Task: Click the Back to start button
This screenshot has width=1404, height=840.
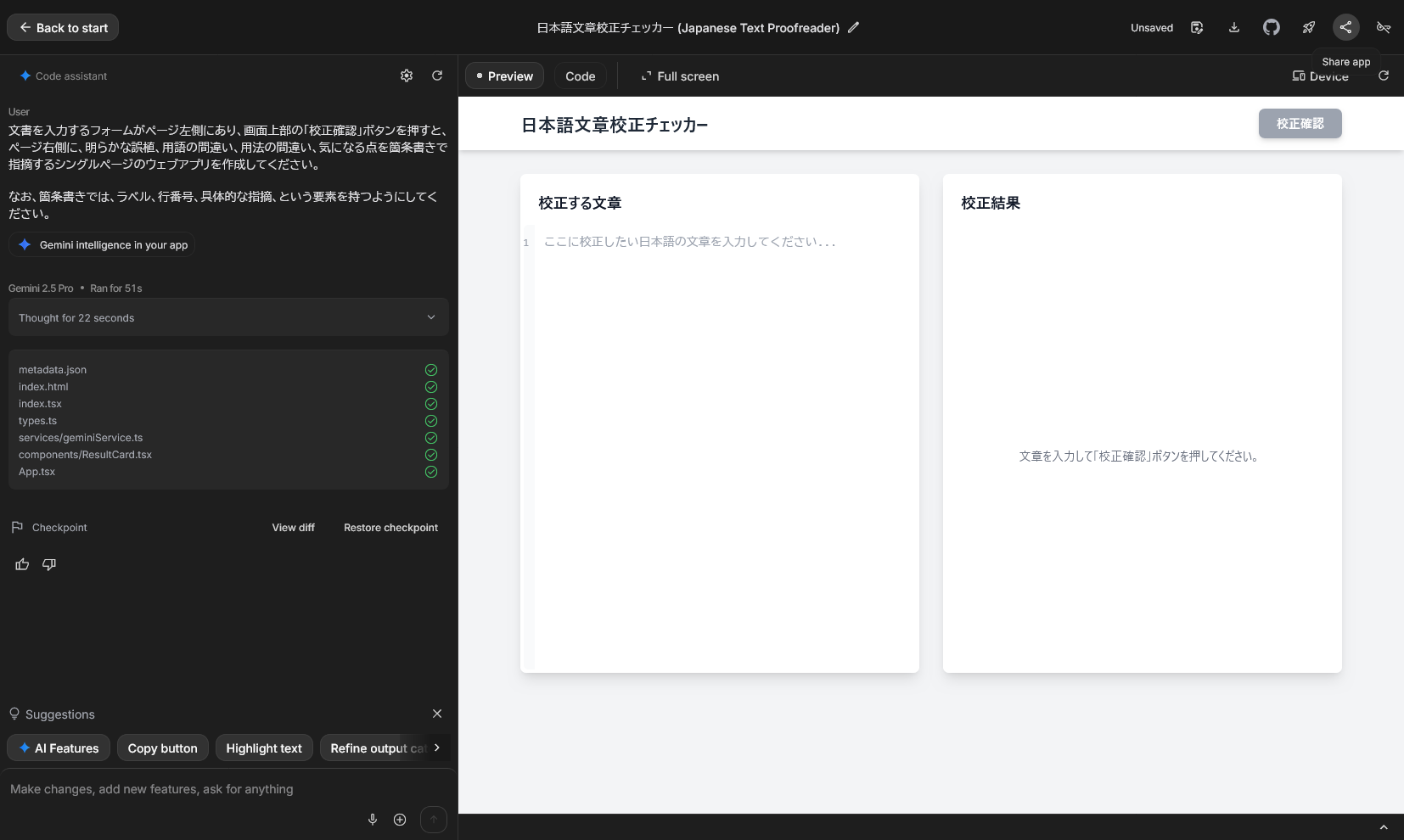Action: (63, 27)
